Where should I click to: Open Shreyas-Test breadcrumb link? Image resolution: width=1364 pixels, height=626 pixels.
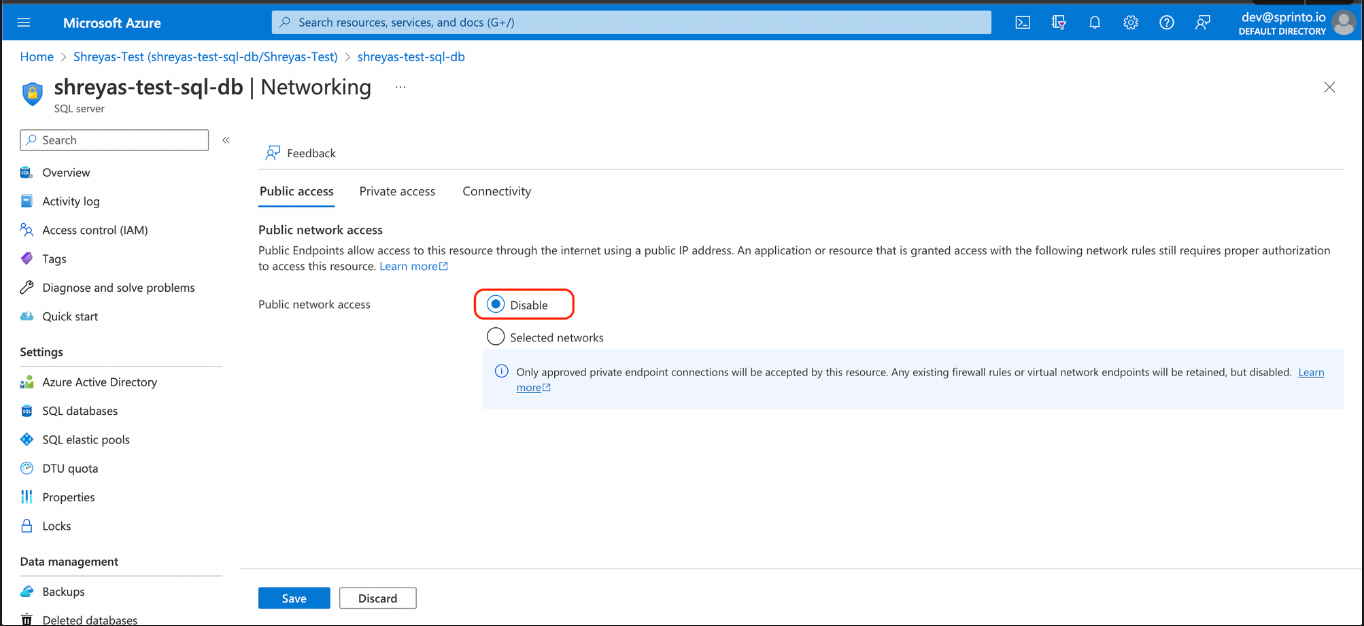pyautogui.click(x=205, y=57)
